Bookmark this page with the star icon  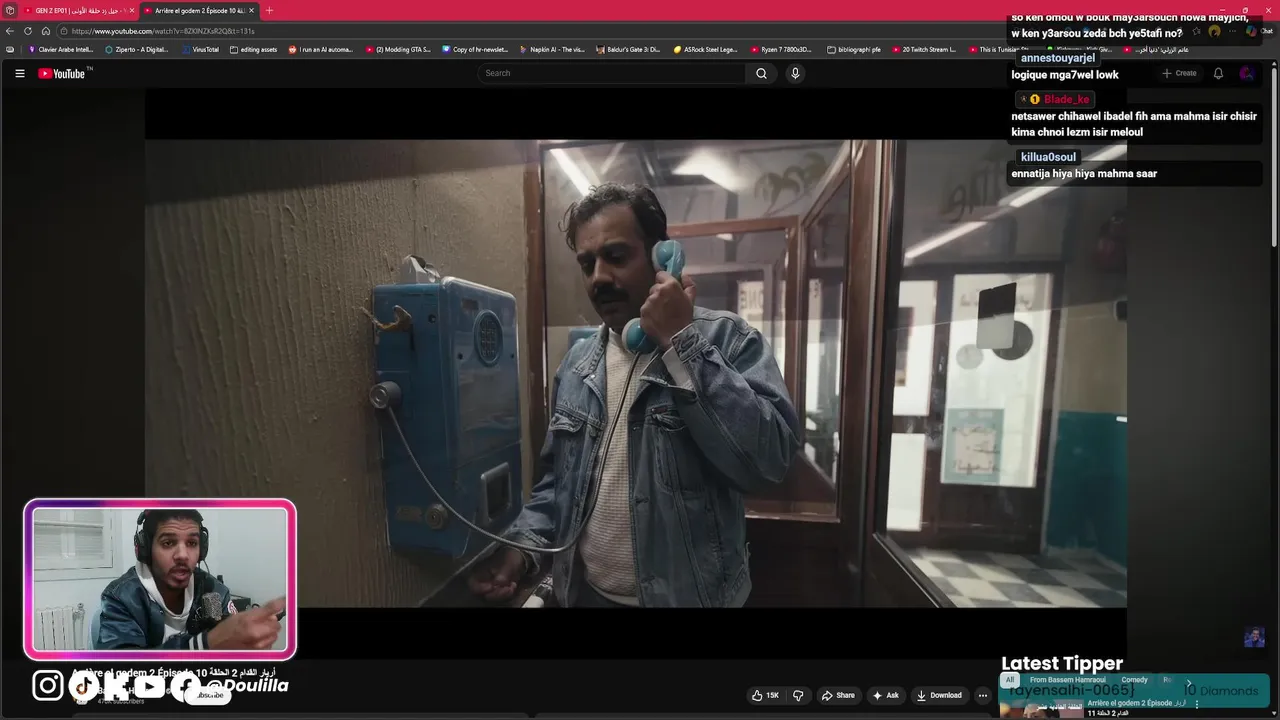(x=1196, y=31)
